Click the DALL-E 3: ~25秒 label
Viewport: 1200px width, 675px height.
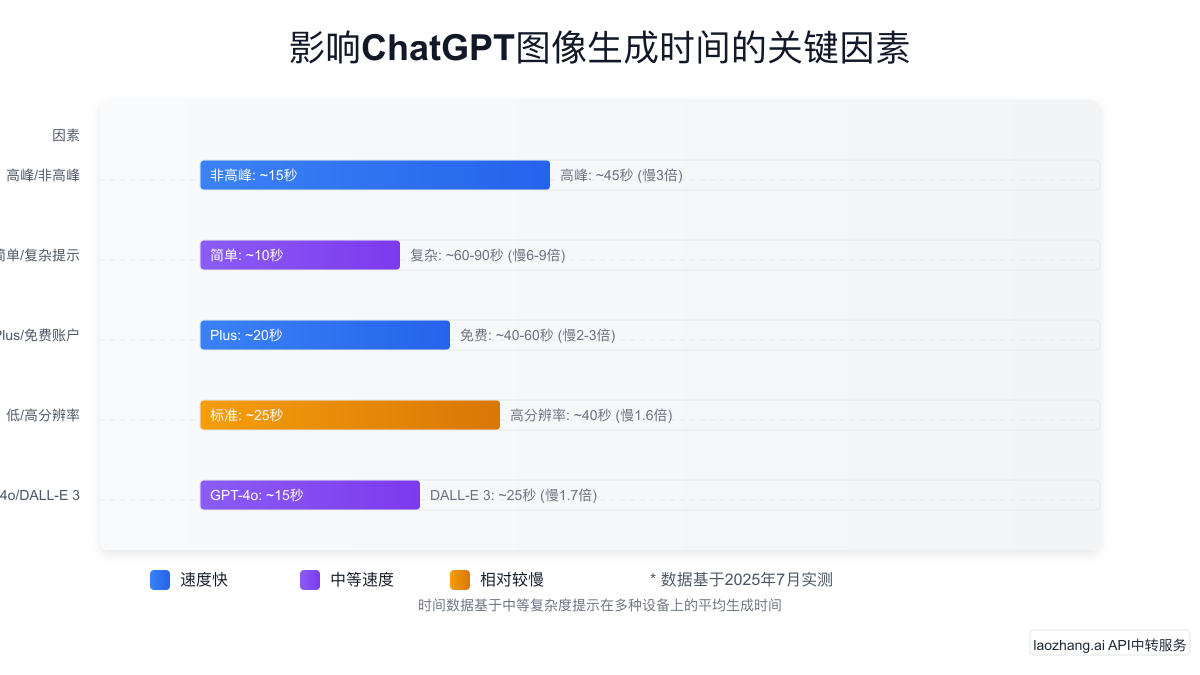(513, 496)
